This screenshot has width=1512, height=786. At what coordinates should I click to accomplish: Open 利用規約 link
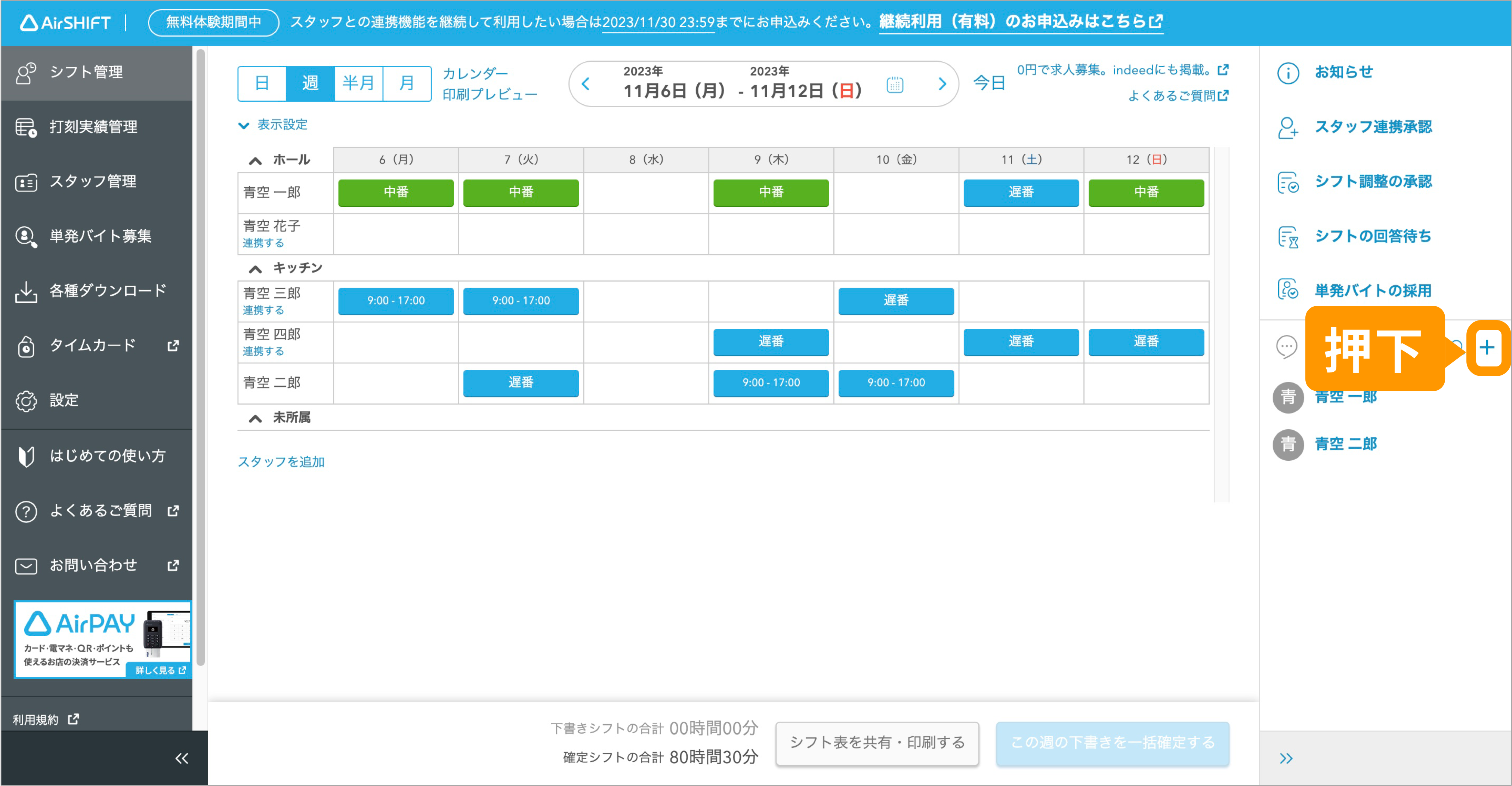[45, 719]
